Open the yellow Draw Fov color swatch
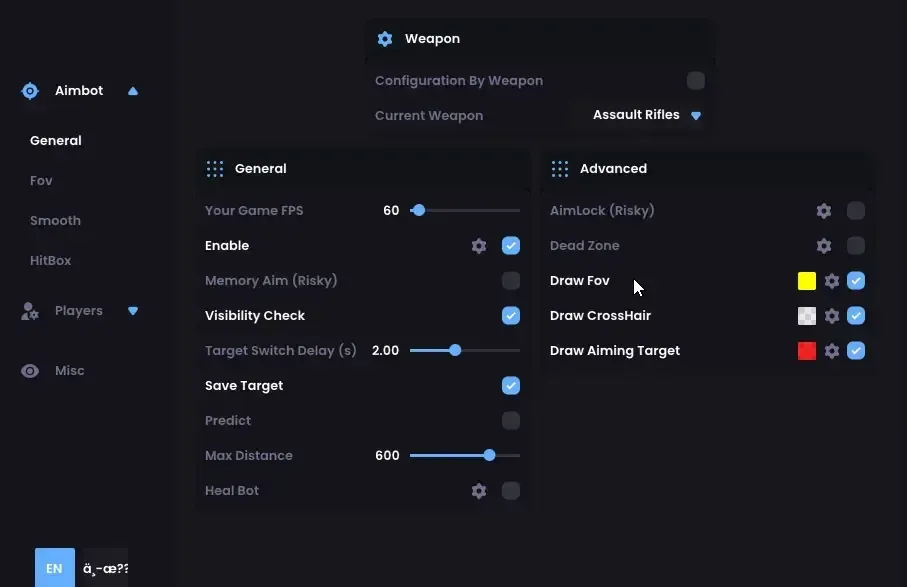This screenshot has height=587, width=907. point(807,281)
